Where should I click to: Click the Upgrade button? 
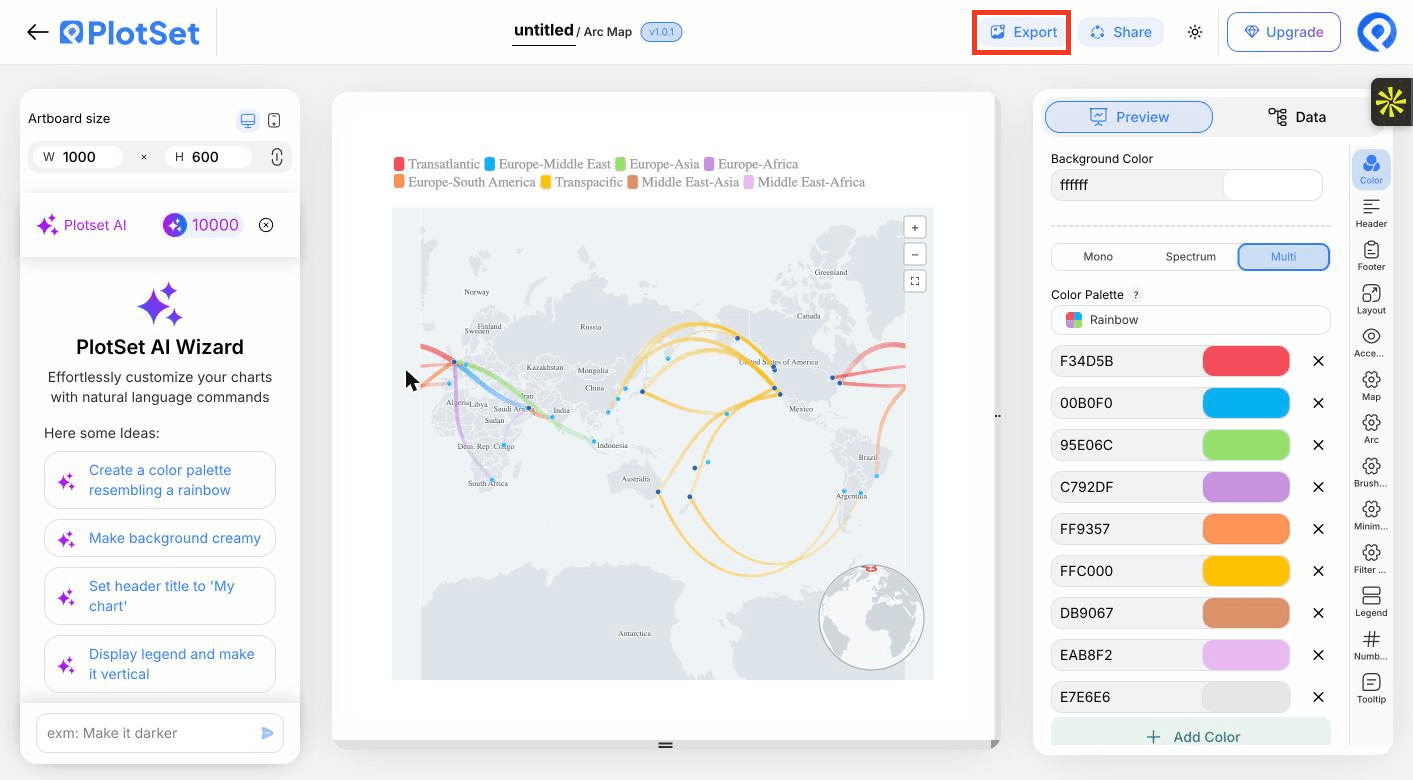(1283, 32)
